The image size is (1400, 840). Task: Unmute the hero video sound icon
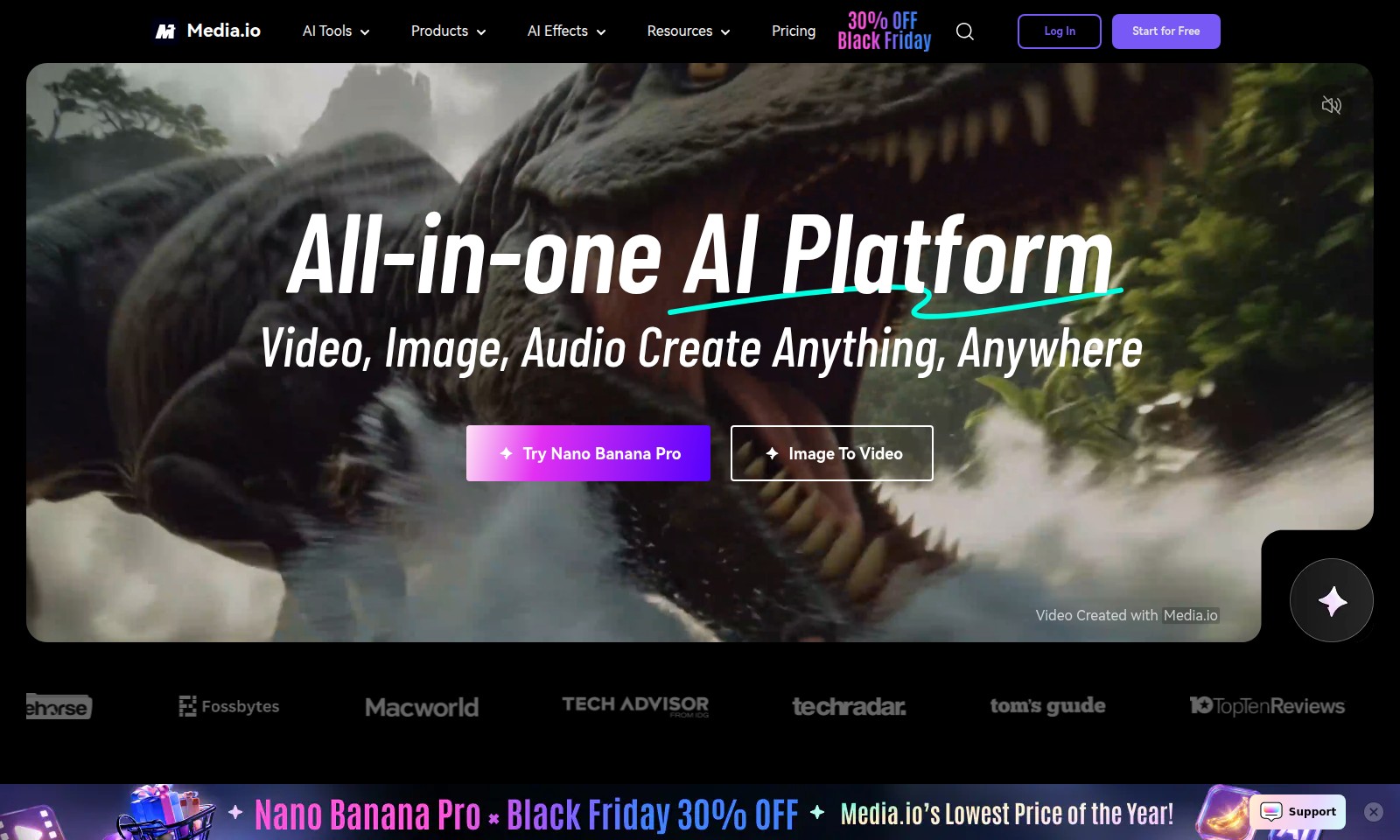click(x=1331, y=105)
